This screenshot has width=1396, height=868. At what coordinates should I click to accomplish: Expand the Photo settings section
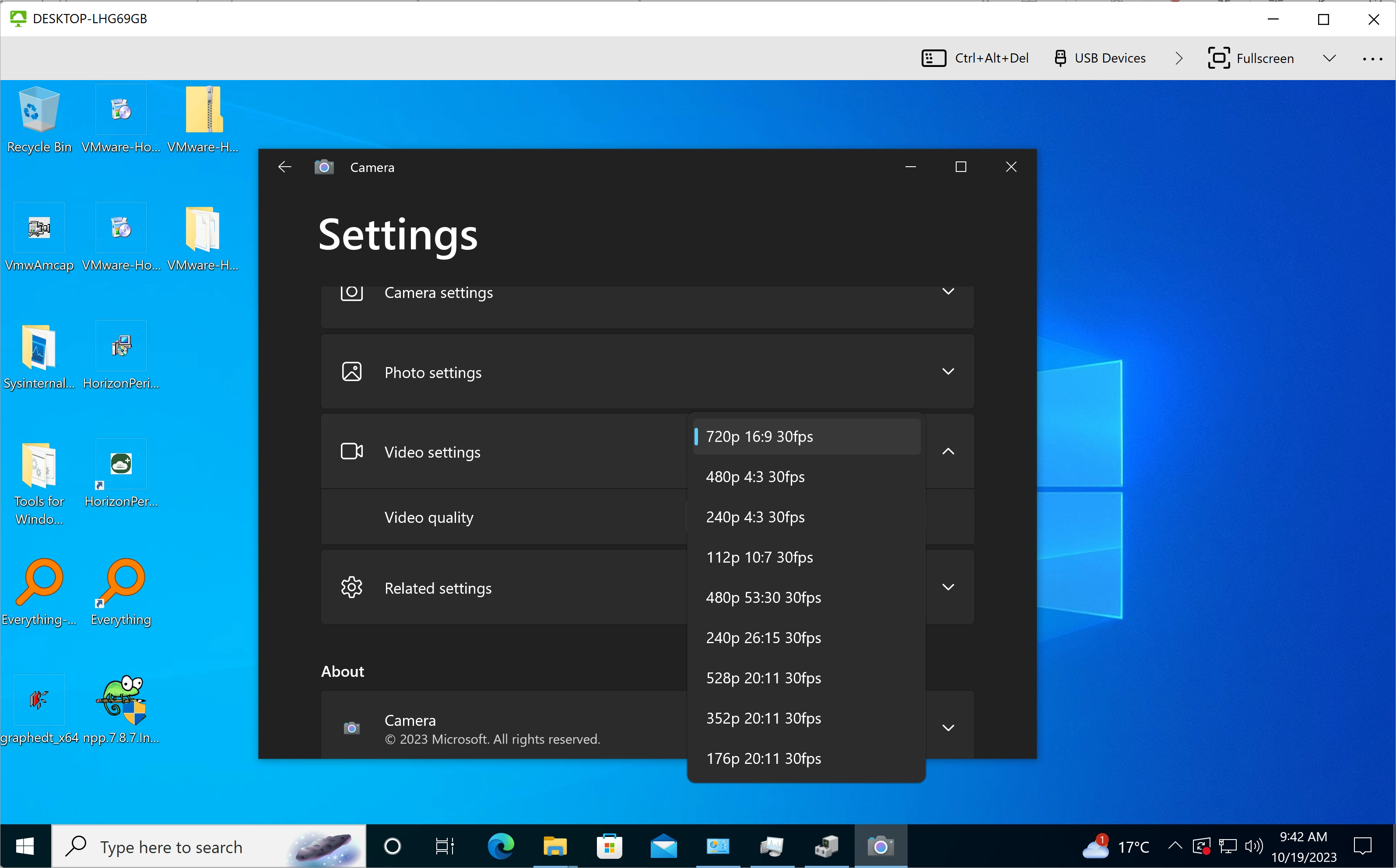648,372
